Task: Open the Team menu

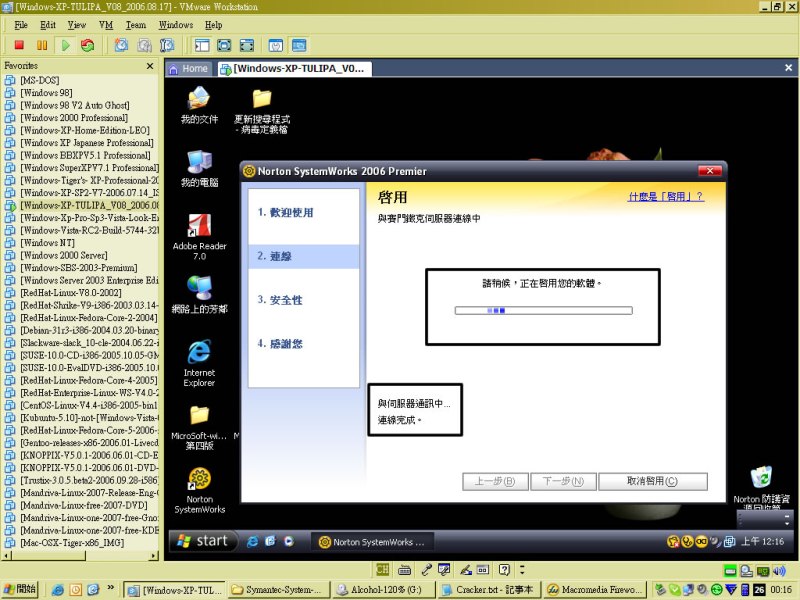Action: (136, 25)
